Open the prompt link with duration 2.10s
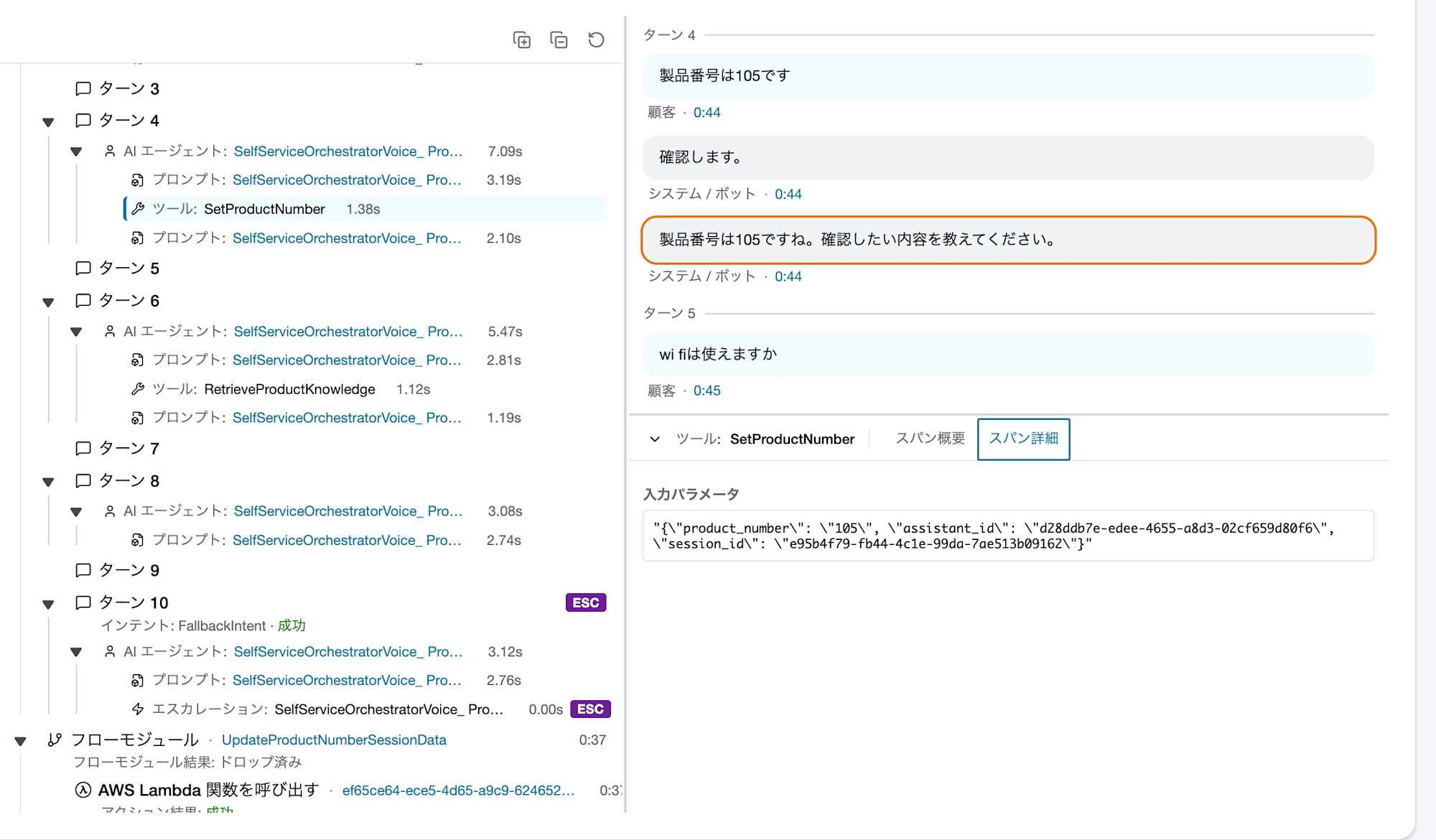1436x840 pixels. tap(347, 238)
